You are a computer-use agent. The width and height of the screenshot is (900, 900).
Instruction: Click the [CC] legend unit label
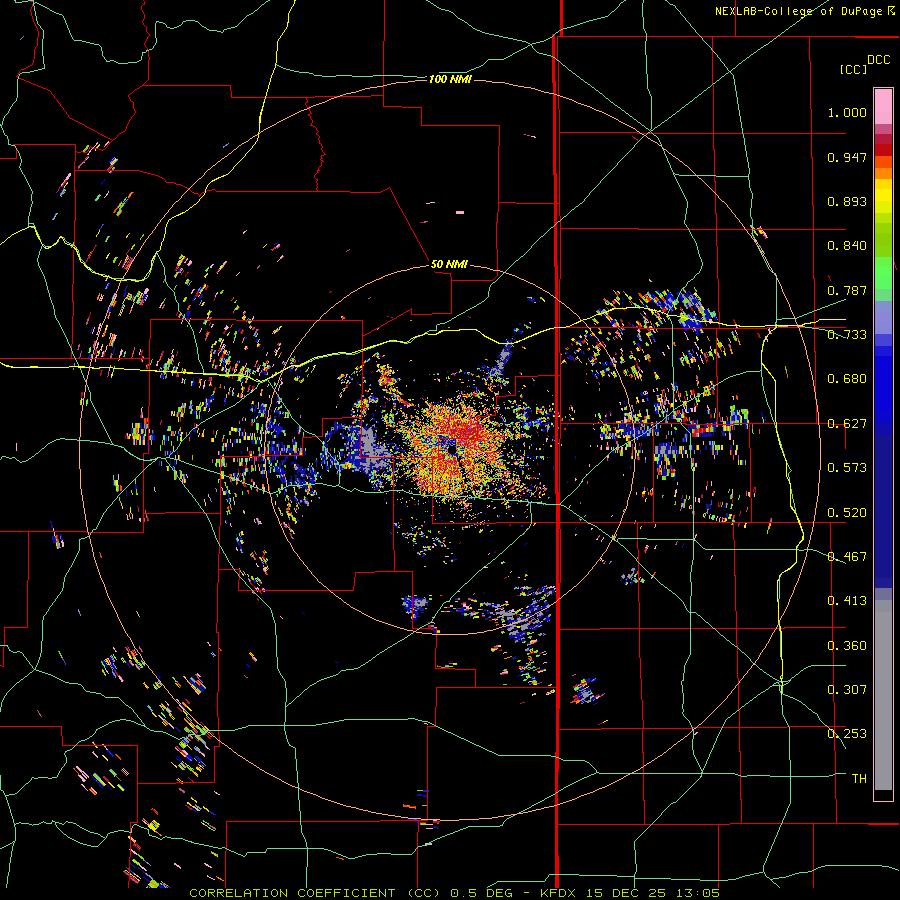853,69
